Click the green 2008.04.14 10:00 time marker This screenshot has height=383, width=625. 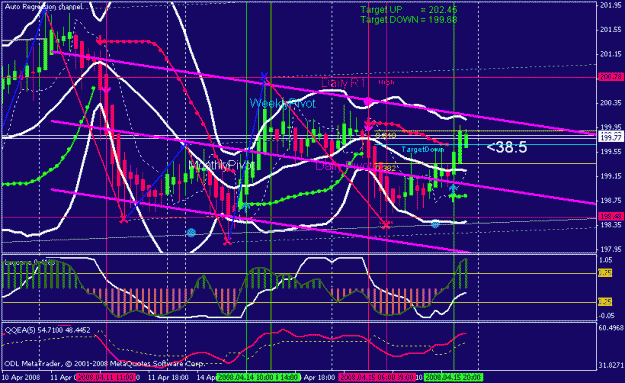click(246, 377)
